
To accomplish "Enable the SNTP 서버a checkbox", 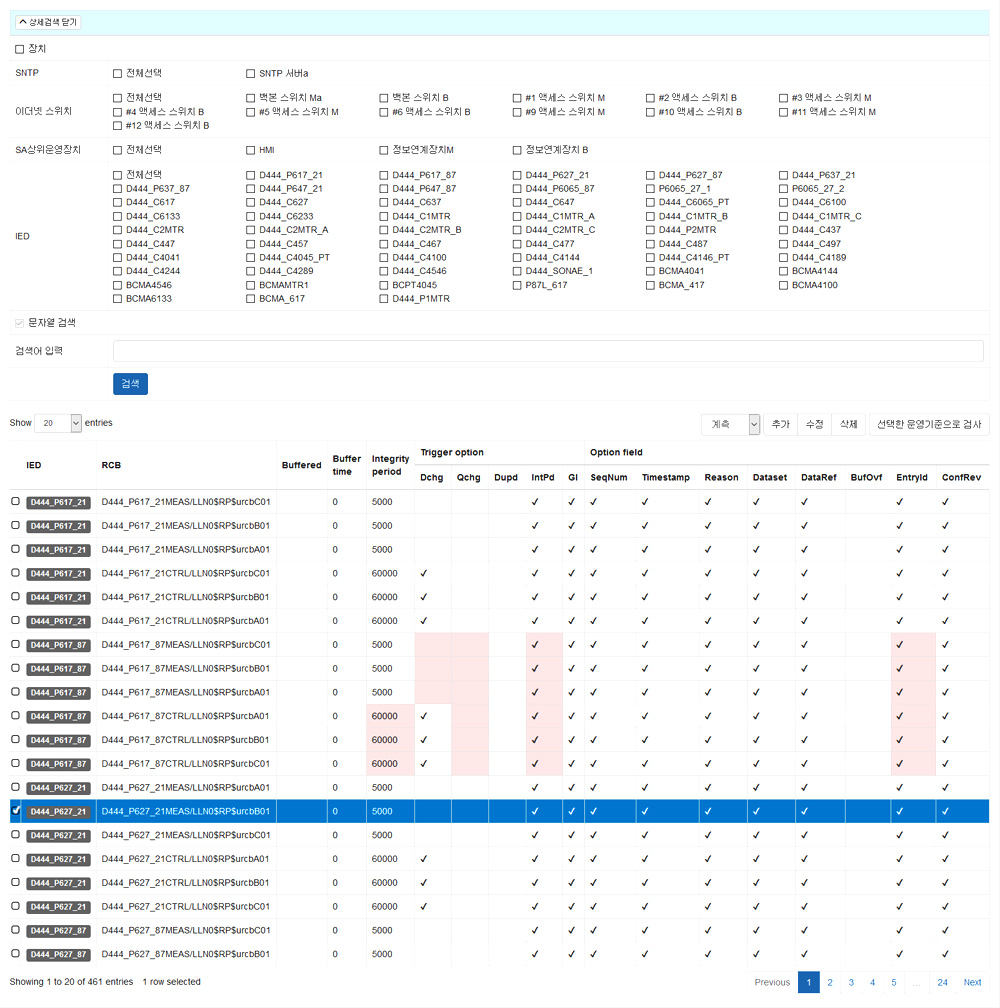I will (250, 74).
